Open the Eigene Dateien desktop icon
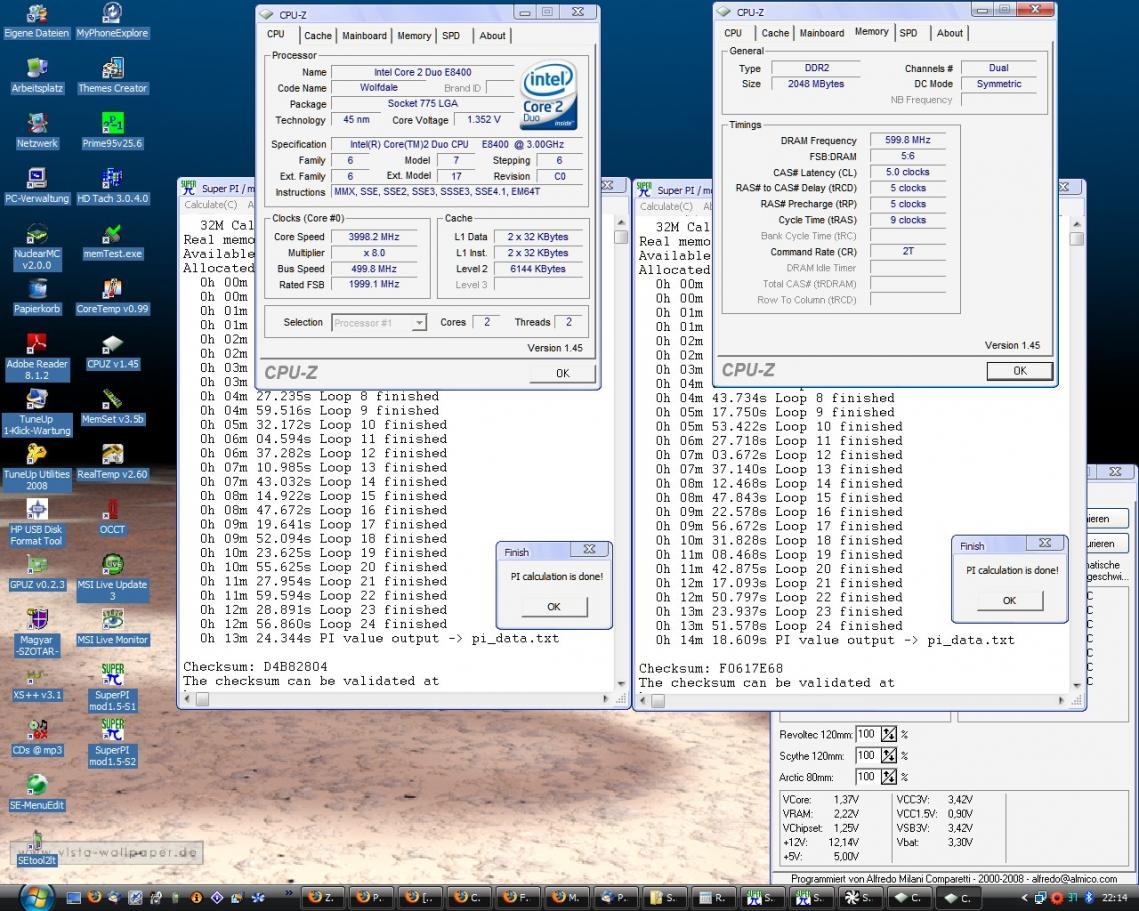1139x911 pixels. click(x=36, y=20)
